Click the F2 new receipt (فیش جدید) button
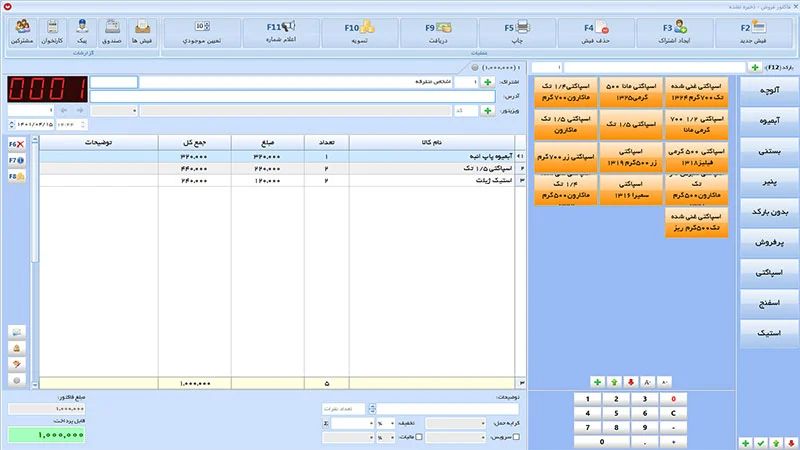The height and width of the screenshot is (450, 800). coord(754,33)
